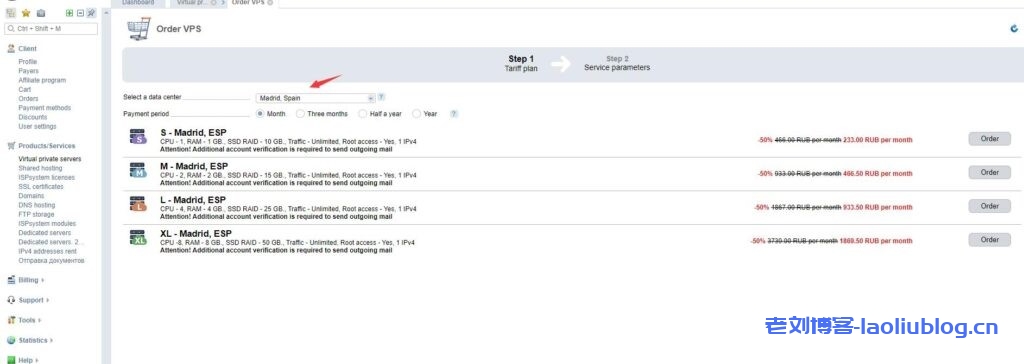
Task: Open Profile in the Client menu
Action: (28, 61)
